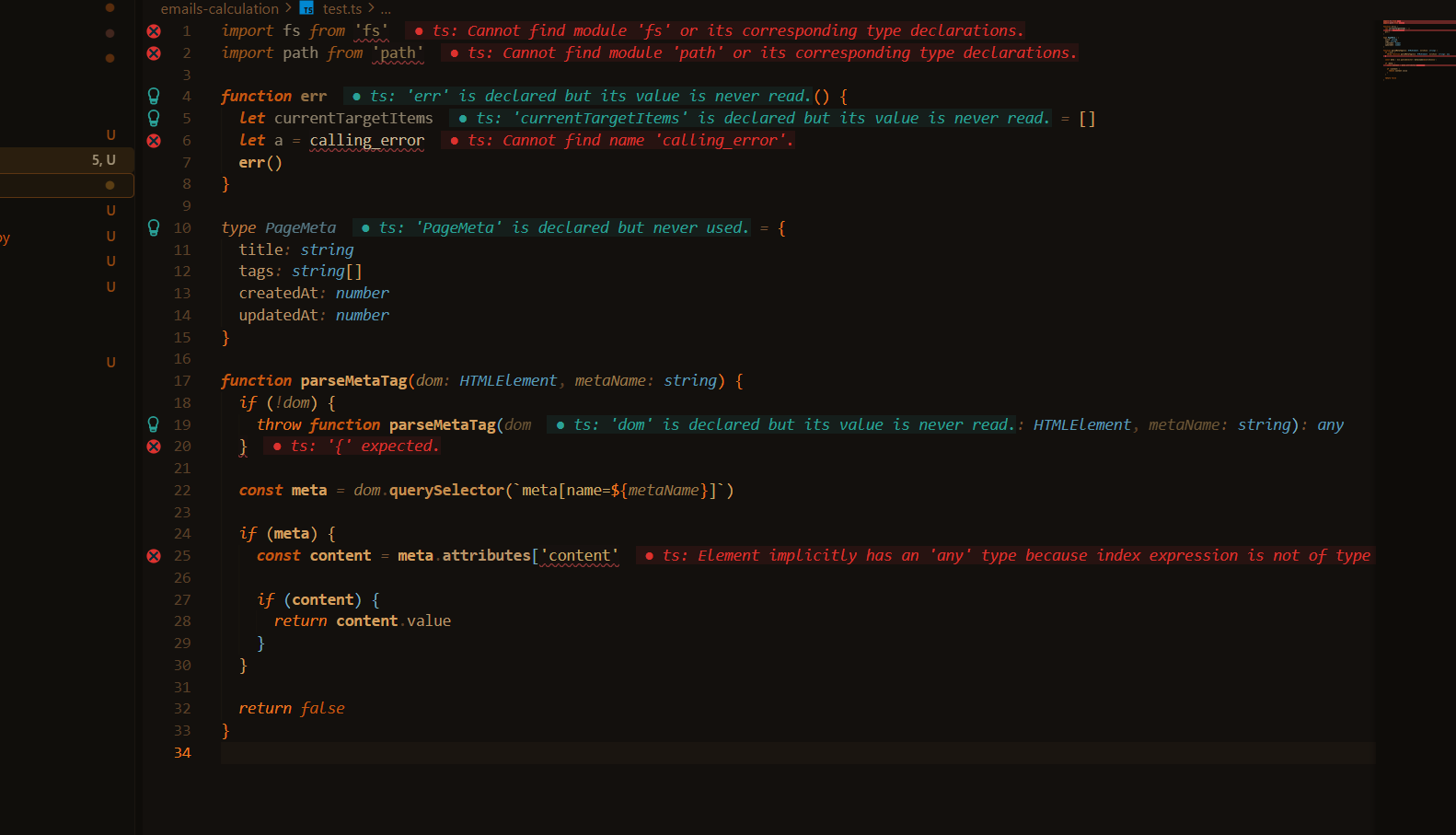This screenshot has width=1456, height=835.
Task: Open the test.ts breadcrumb item
Action: pyautogui.click(x=341, y=8)
